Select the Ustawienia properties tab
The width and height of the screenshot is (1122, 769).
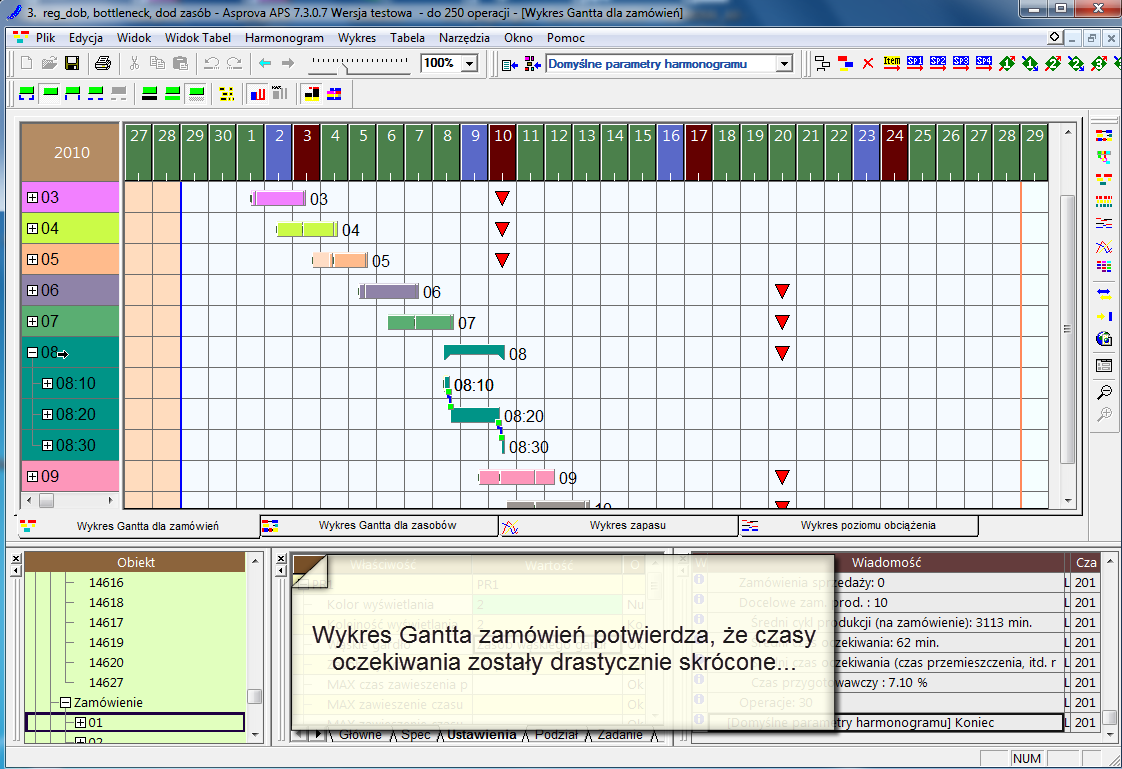click(482, 735)
